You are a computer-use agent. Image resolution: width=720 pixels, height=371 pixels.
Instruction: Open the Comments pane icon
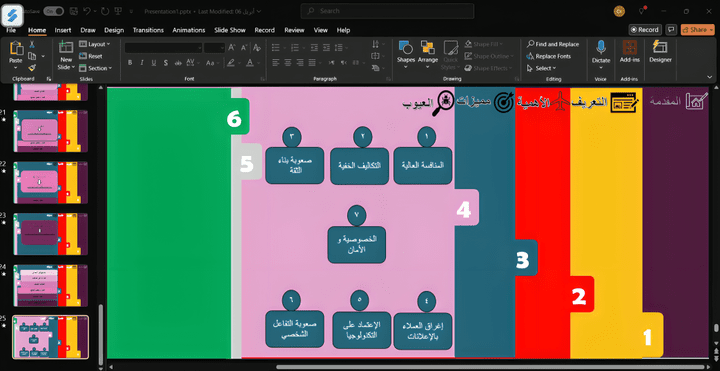pos(671,29)
